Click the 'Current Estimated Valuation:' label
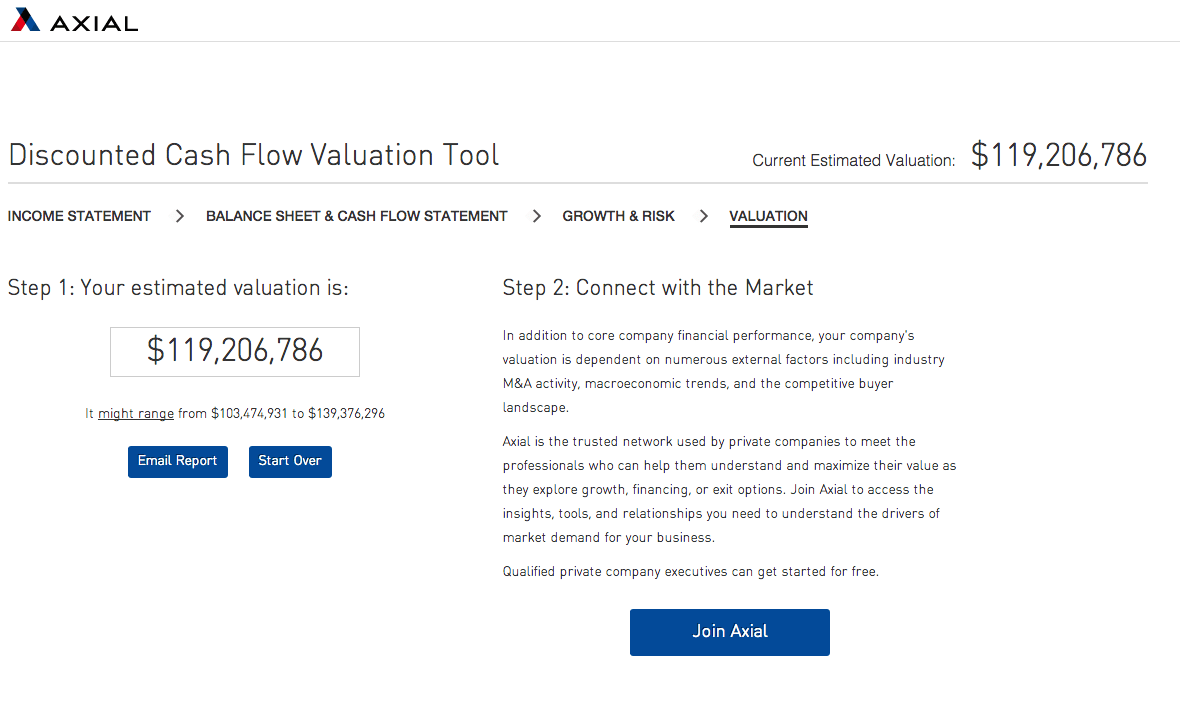The width and height of the screenshot is (1180, 703). (x=853, y=160)
